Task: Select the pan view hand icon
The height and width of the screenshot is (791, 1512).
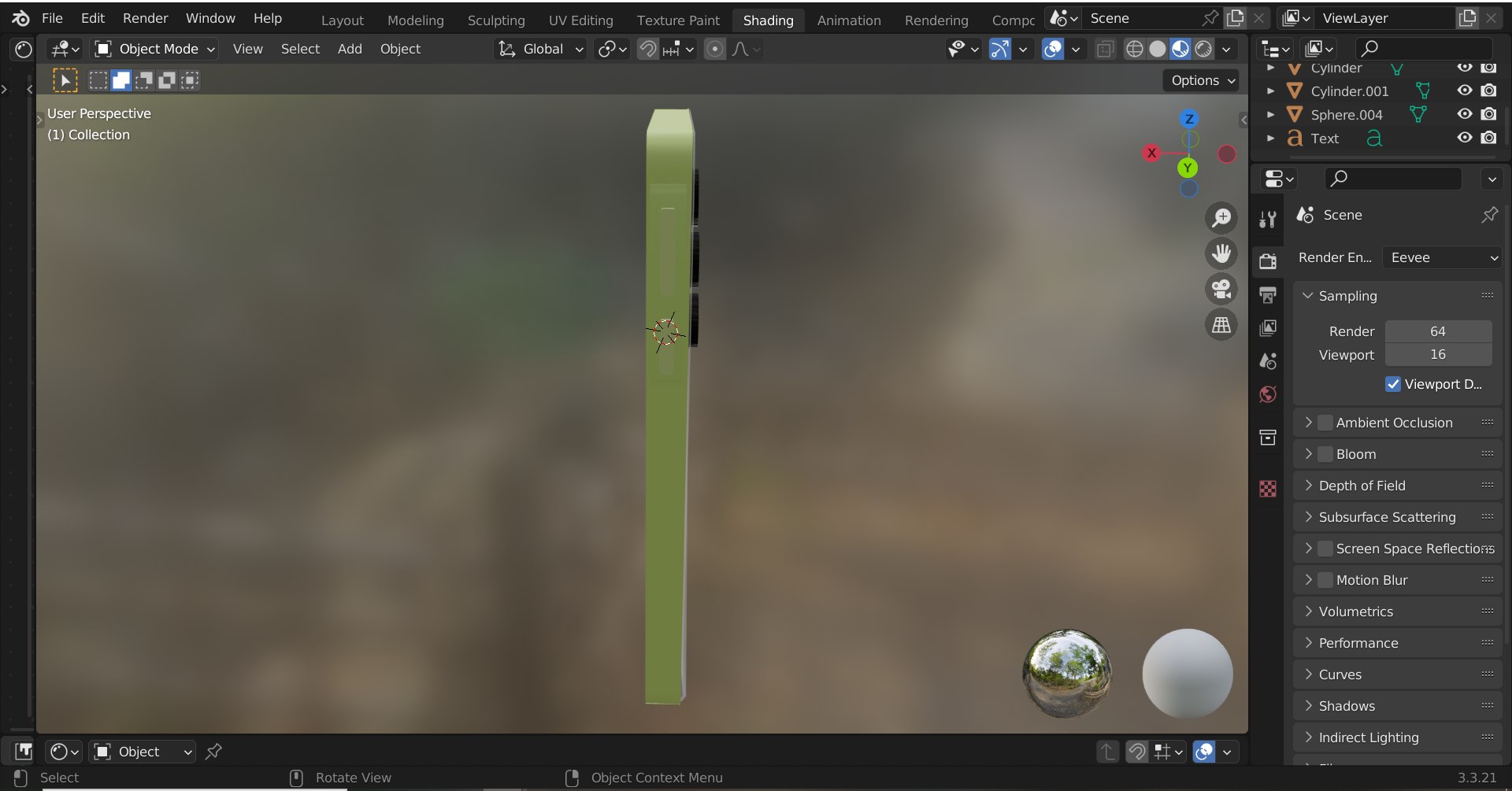Action: [x=1221, y=253]
